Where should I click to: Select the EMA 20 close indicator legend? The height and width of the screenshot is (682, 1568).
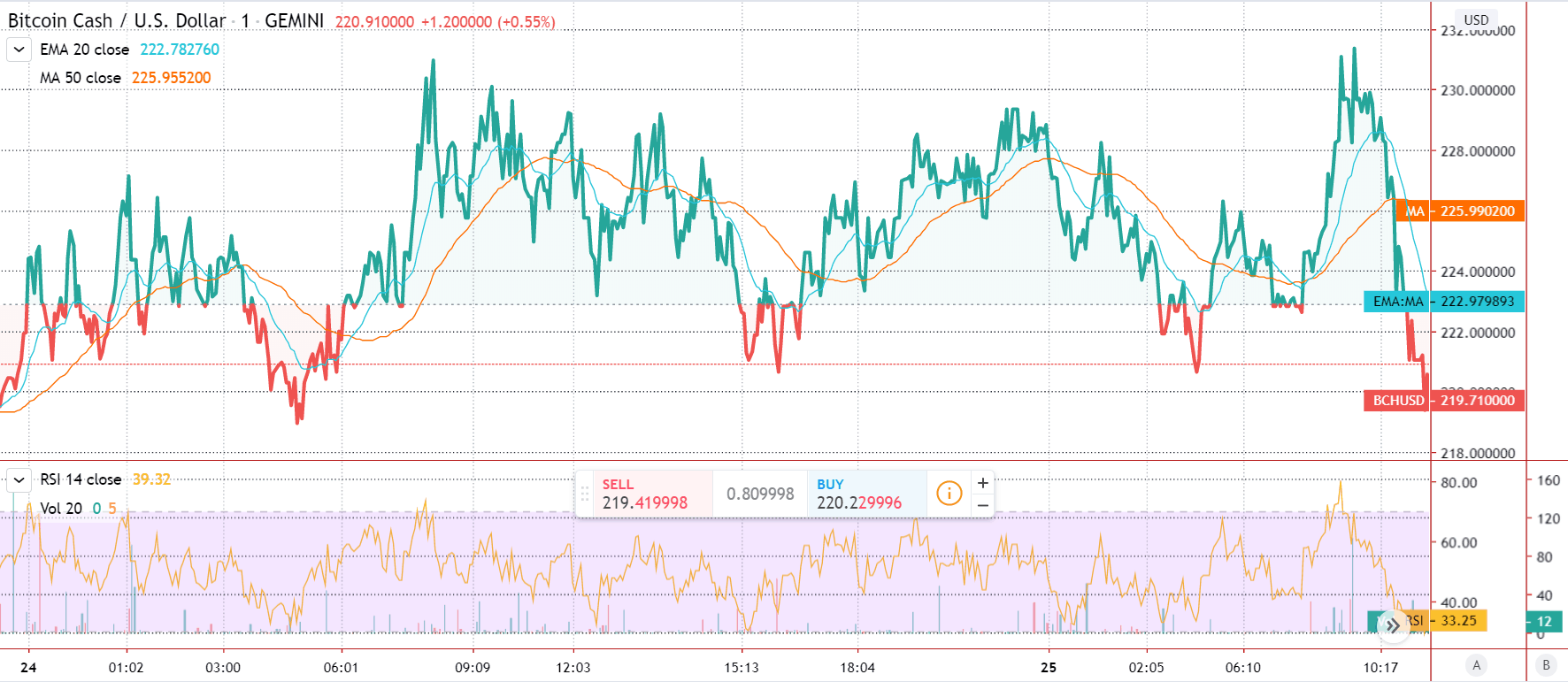(x=84, y=50)
